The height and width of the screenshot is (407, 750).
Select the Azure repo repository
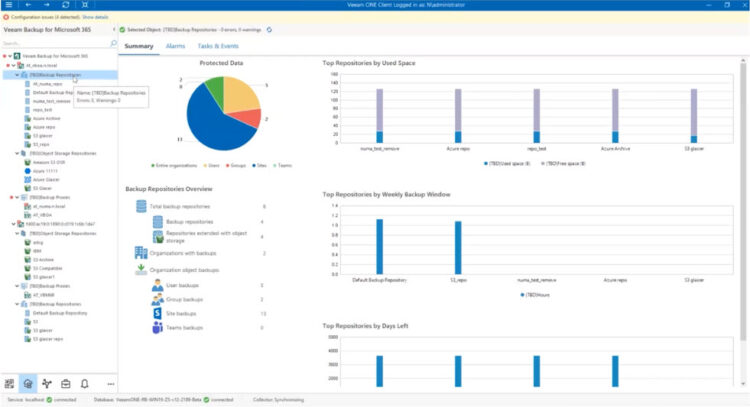(x=44, y=127)
